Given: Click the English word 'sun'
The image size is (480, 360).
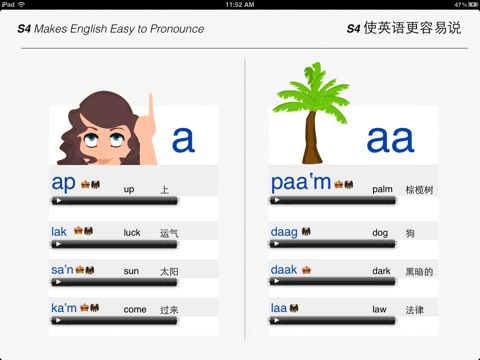Looking at the screenshot, I should tap(131, 271).
